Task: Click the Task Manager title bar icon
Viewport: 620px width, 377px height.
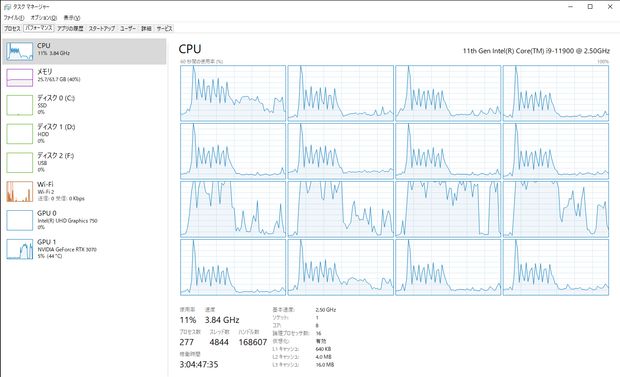Action: [x=7, y=7]
